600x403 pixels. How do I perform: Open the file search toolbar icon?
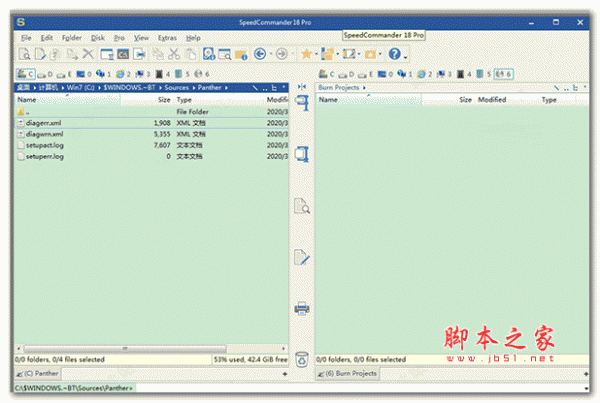coord(225,54)
